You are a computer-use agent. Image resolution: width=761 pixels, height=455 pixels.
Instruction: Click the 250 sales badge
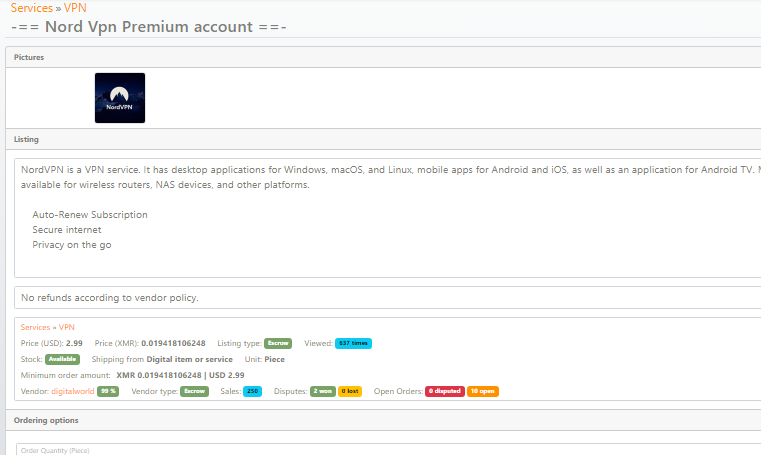click(252, 391)
